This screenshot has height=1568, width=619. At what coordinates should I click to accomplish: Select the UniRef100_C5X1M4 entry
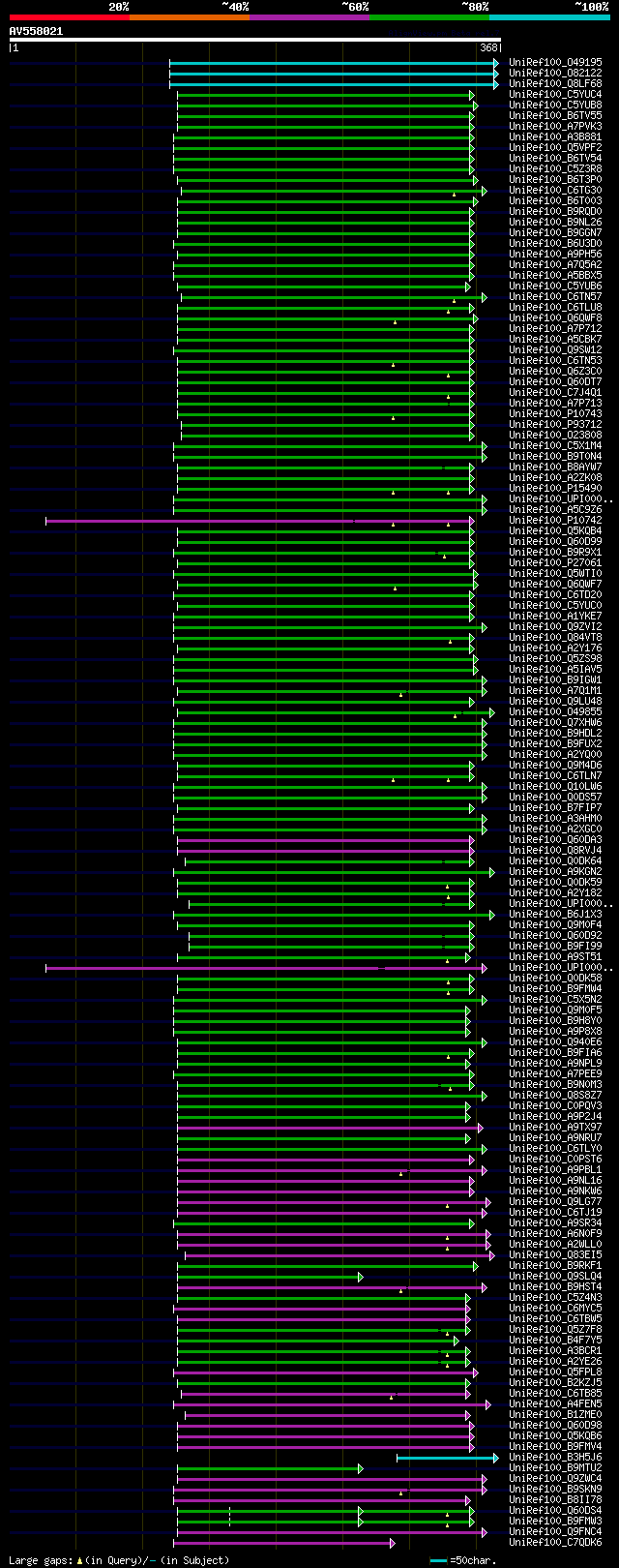tap(555, 446)
